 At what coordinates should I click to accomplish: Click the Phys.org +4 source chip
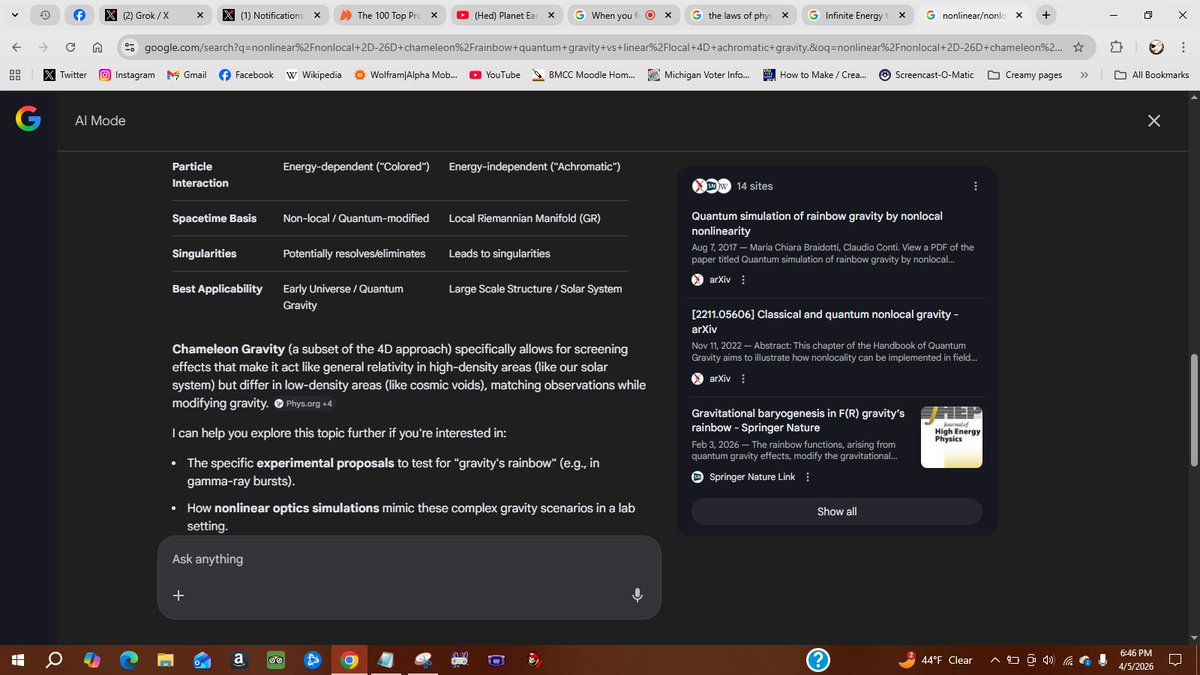(303, 404)
